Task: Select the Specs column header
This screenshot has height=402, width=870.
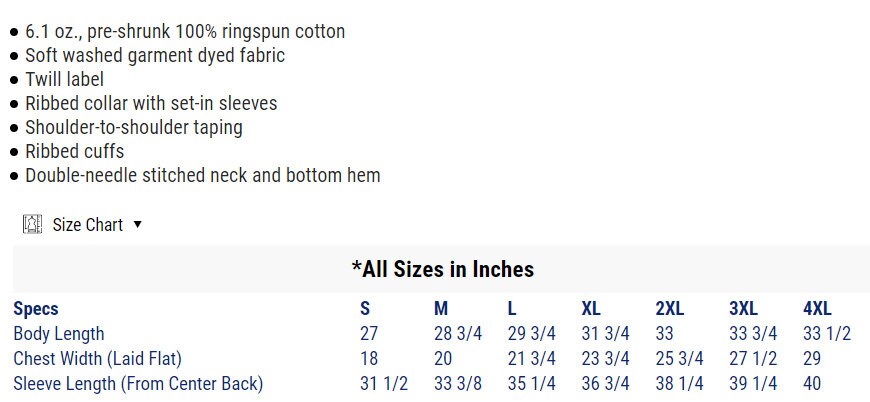Action: [36, 309]
